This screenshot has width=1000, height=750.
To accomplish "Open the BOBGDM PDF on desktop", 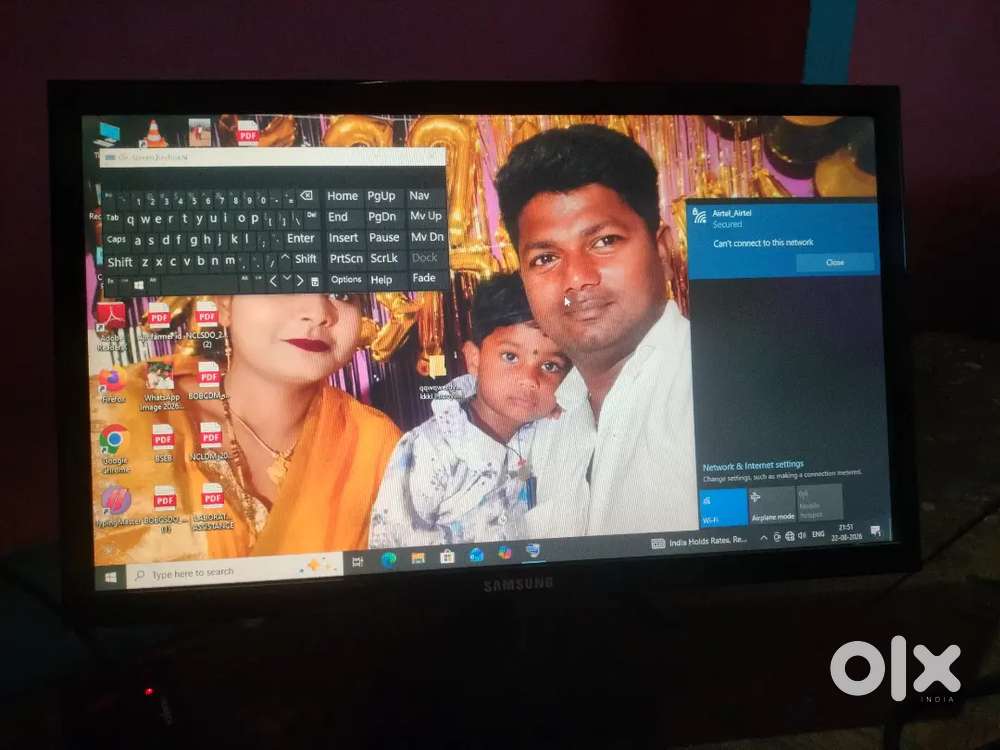I will coord(209,381).
